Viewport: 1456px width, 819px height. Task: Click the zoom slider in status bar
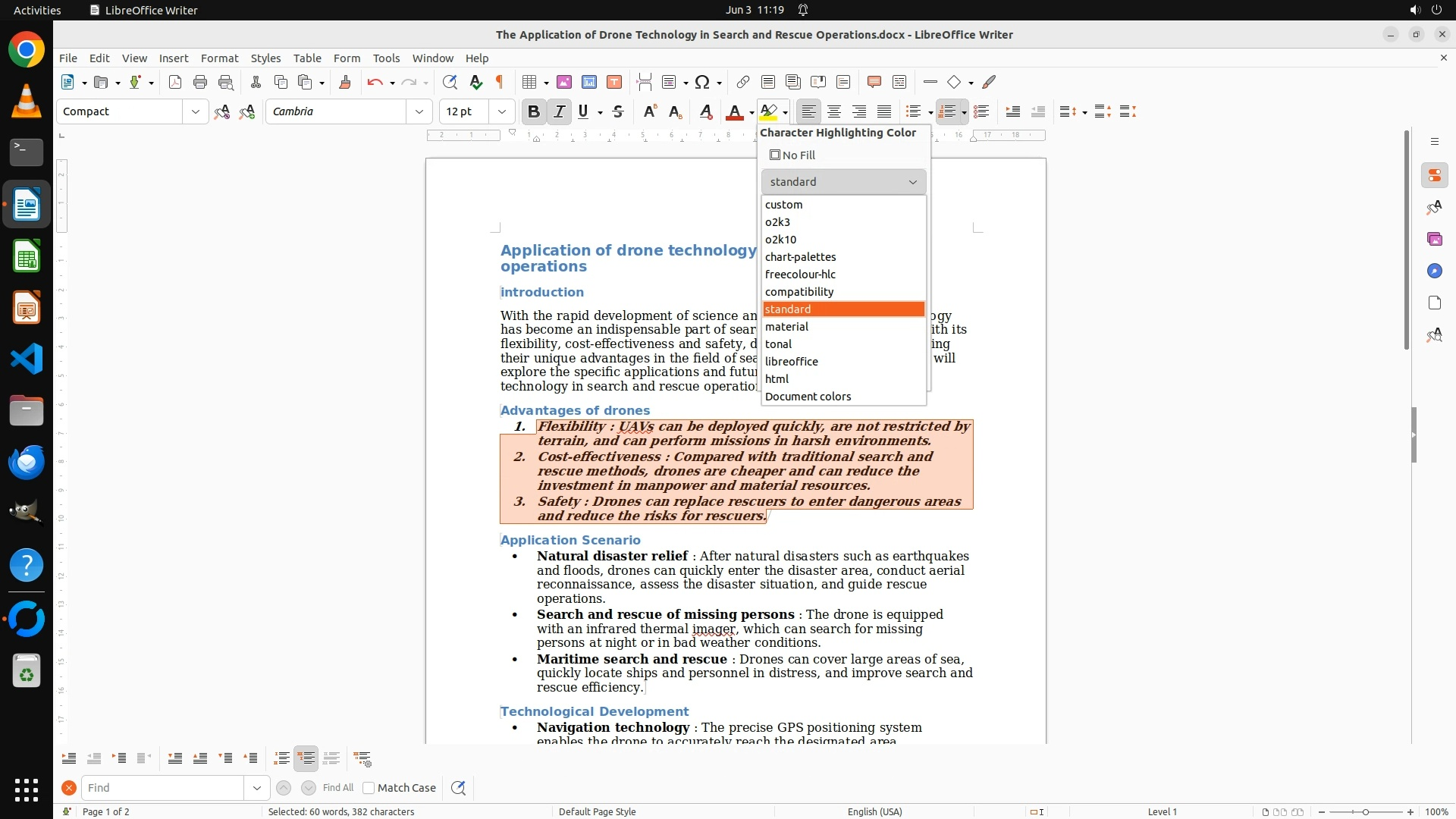(1365, 811)
